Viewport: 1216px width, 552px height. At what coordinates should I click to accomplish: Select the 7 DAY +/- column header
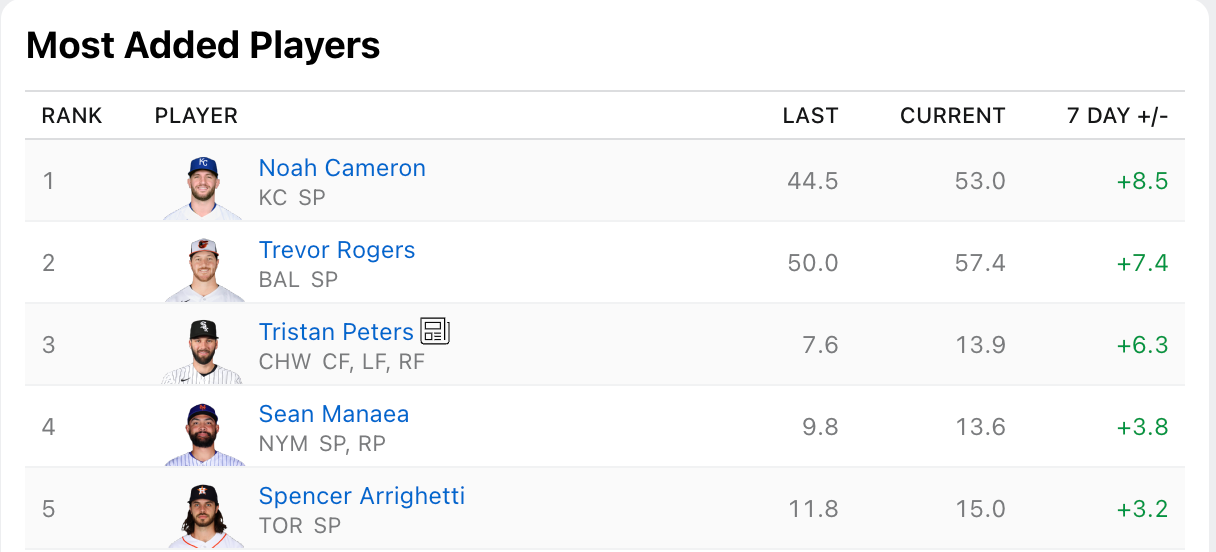pyautogui.click(x=1118, y=116)
